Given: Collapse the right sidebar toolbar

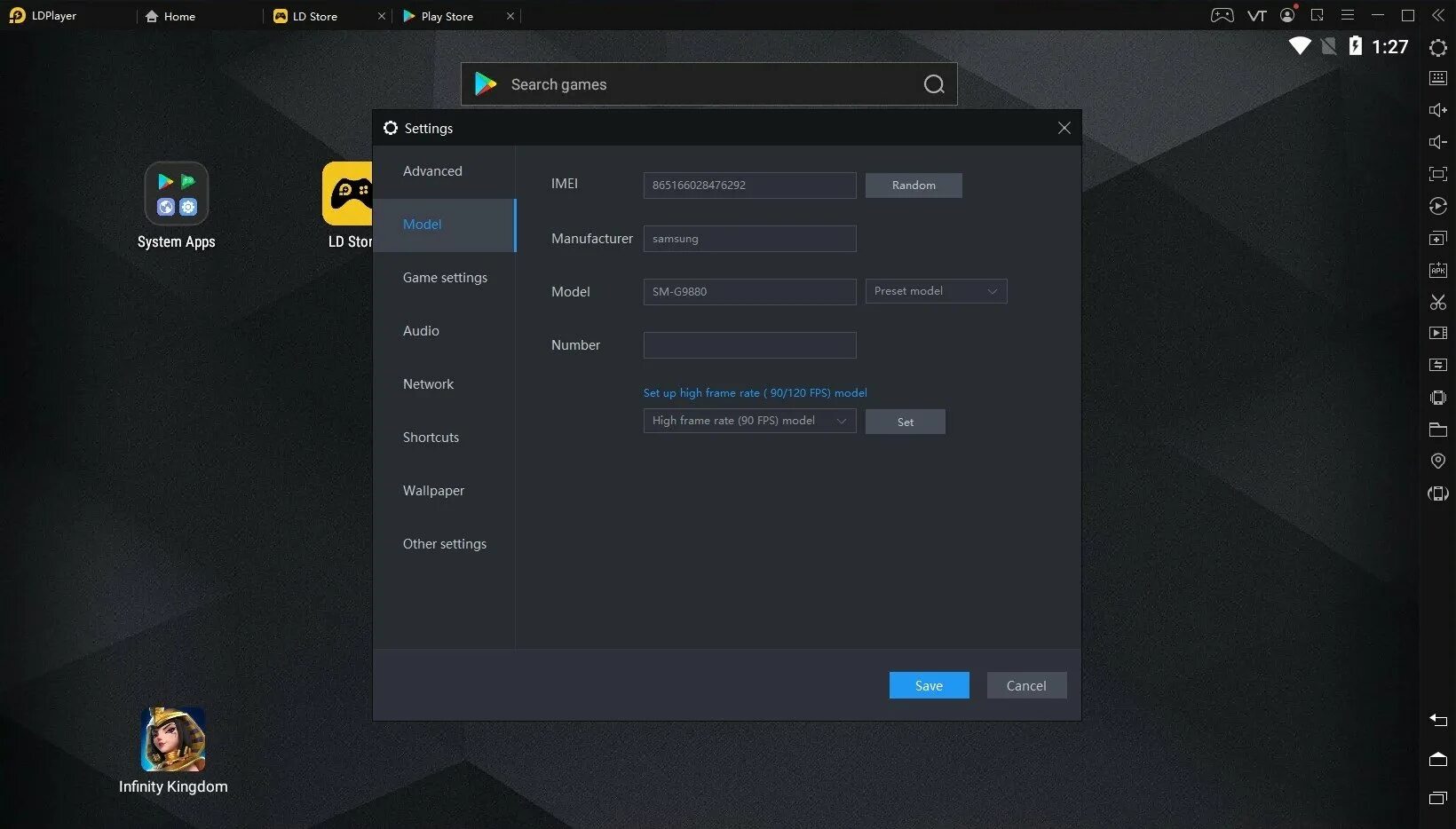Looking at the screenshot, I should click(1438, 15).
